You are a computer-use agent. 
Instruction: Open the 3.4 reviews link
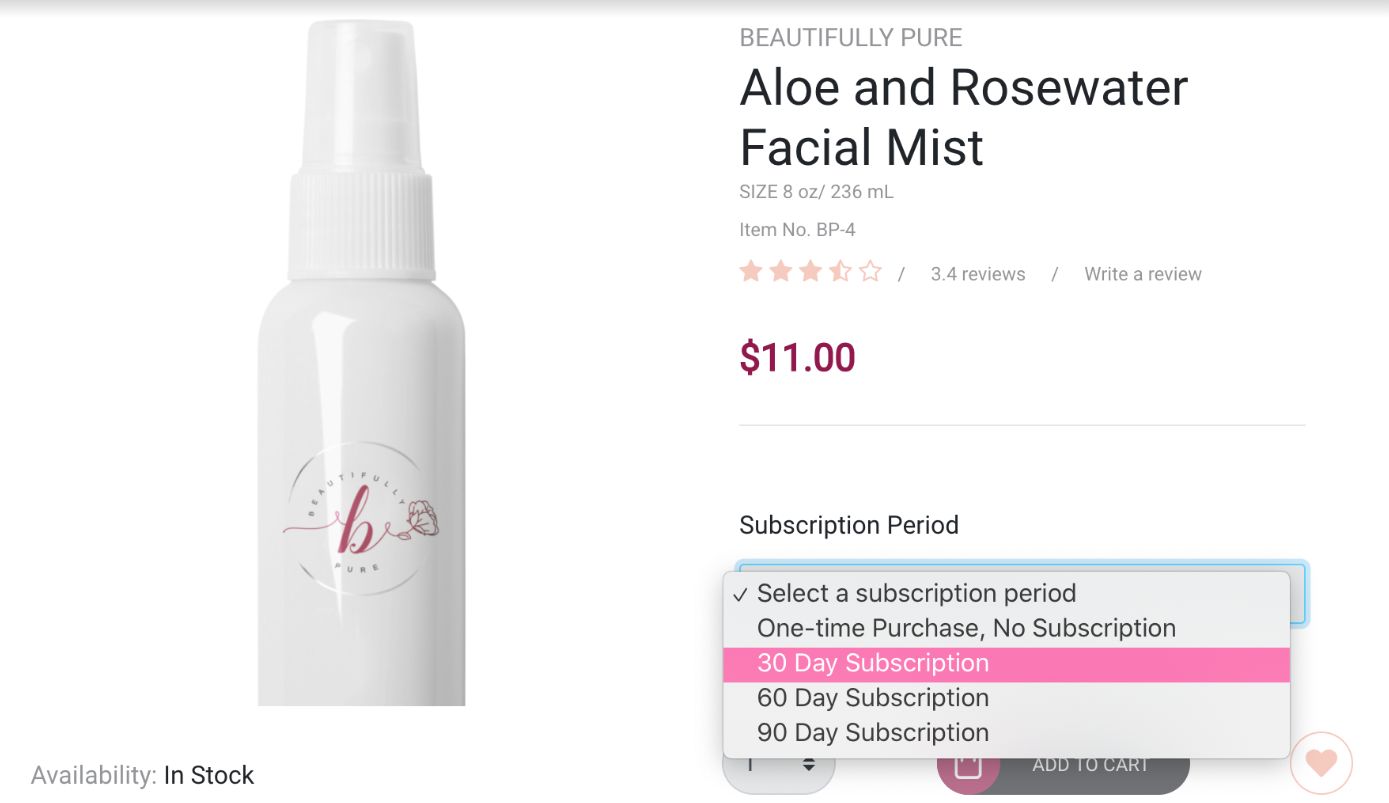(977, 274)
